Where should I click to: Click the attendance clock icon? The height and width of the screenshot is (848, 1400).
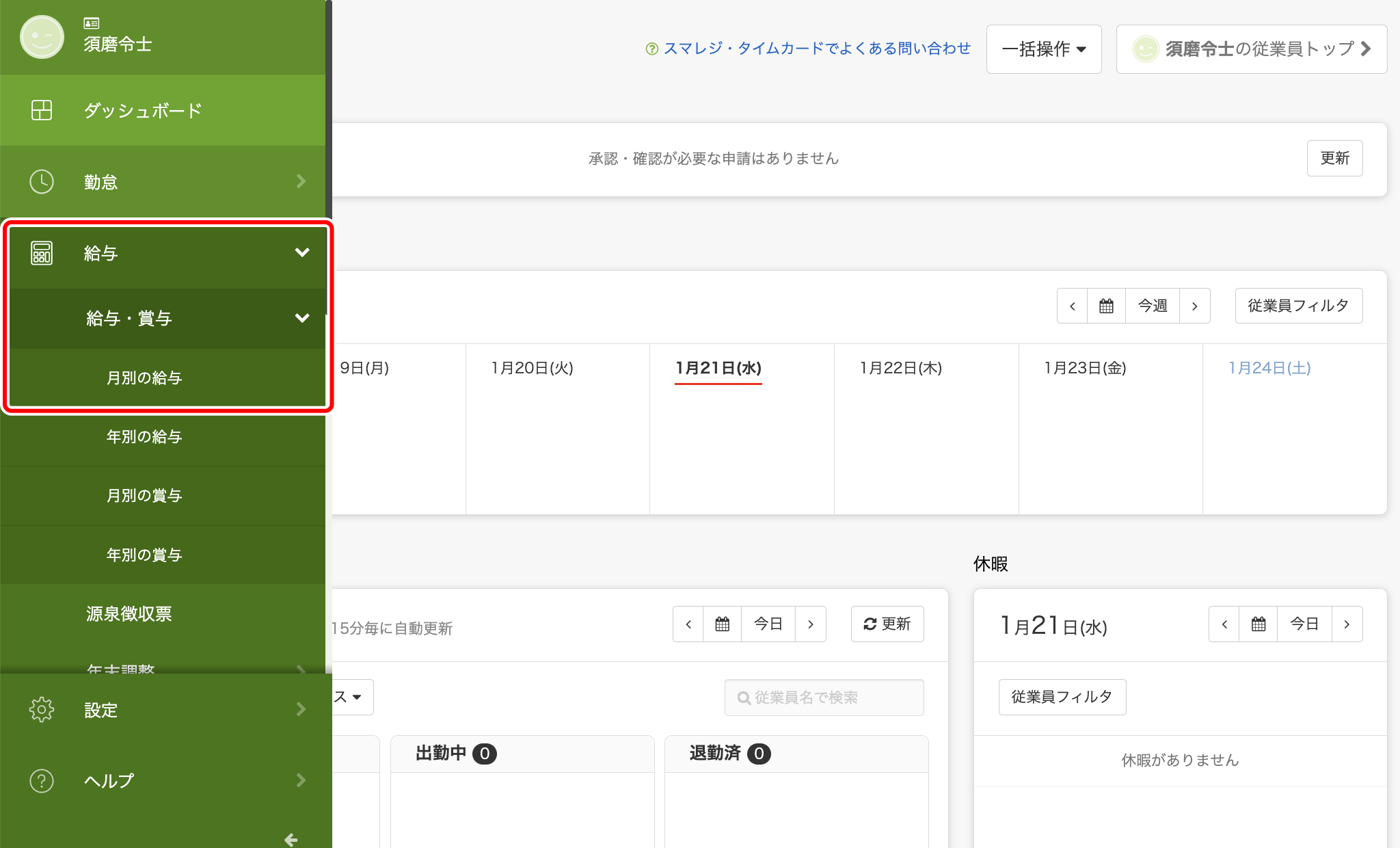tap(42, 182)
